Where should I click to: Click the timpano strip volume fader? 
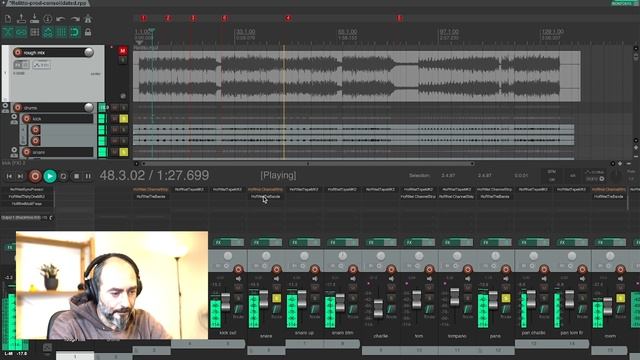tap(455, 297)
